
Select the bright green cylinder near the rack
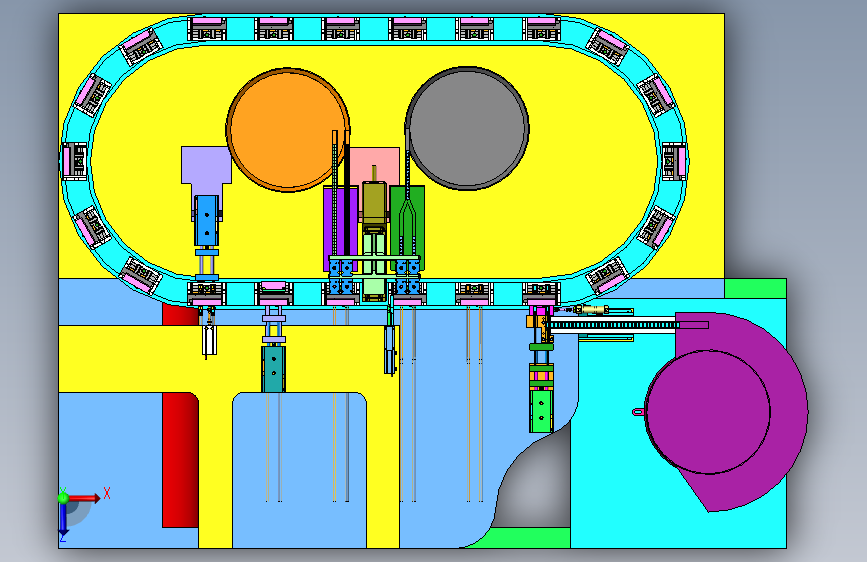(x=541, y=412)
